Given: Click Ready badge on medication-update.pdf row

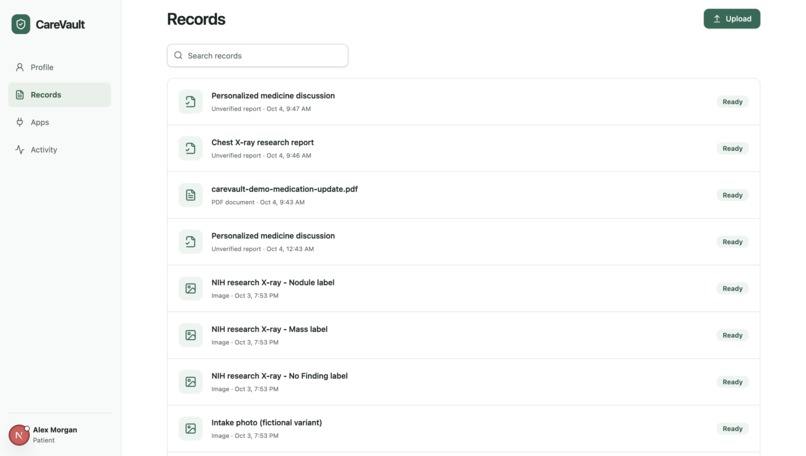Looking at the screenshot, I should coord(732,195).
